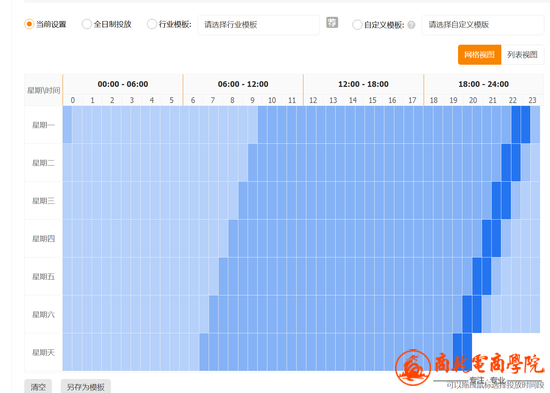
Task: Click hour 9 column header
Action: [x=252, y=100]
